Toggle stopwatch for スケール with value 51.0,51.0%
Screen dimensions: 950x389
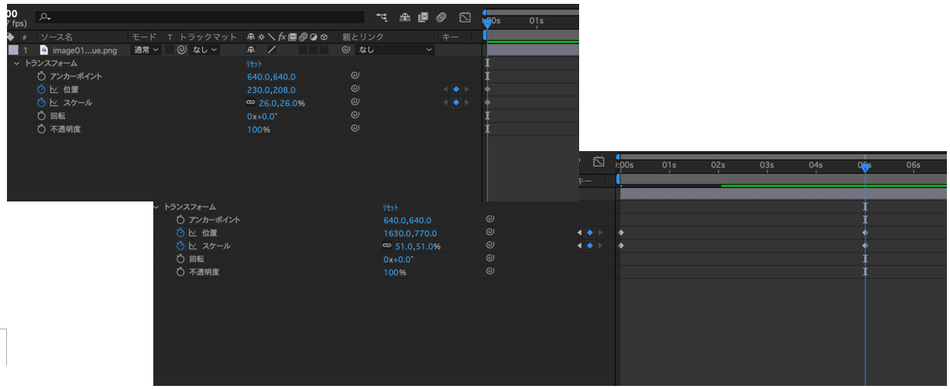(x=180, y=246)
